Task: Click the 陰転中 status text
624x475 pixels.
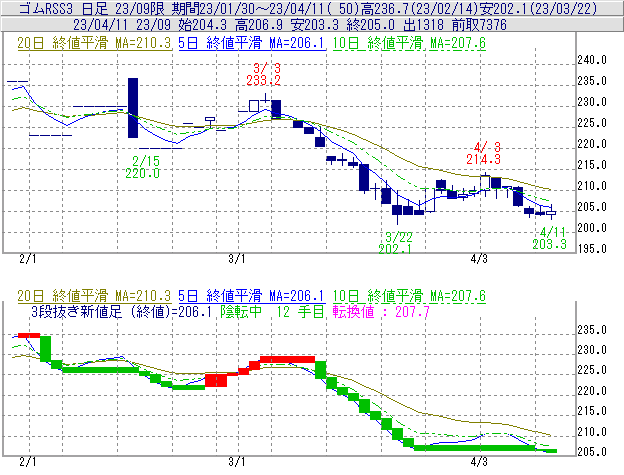Action: coord(241,312)
